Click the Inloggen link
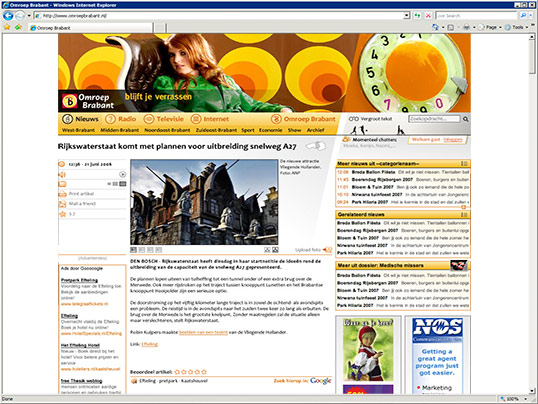 pos(453,139)
